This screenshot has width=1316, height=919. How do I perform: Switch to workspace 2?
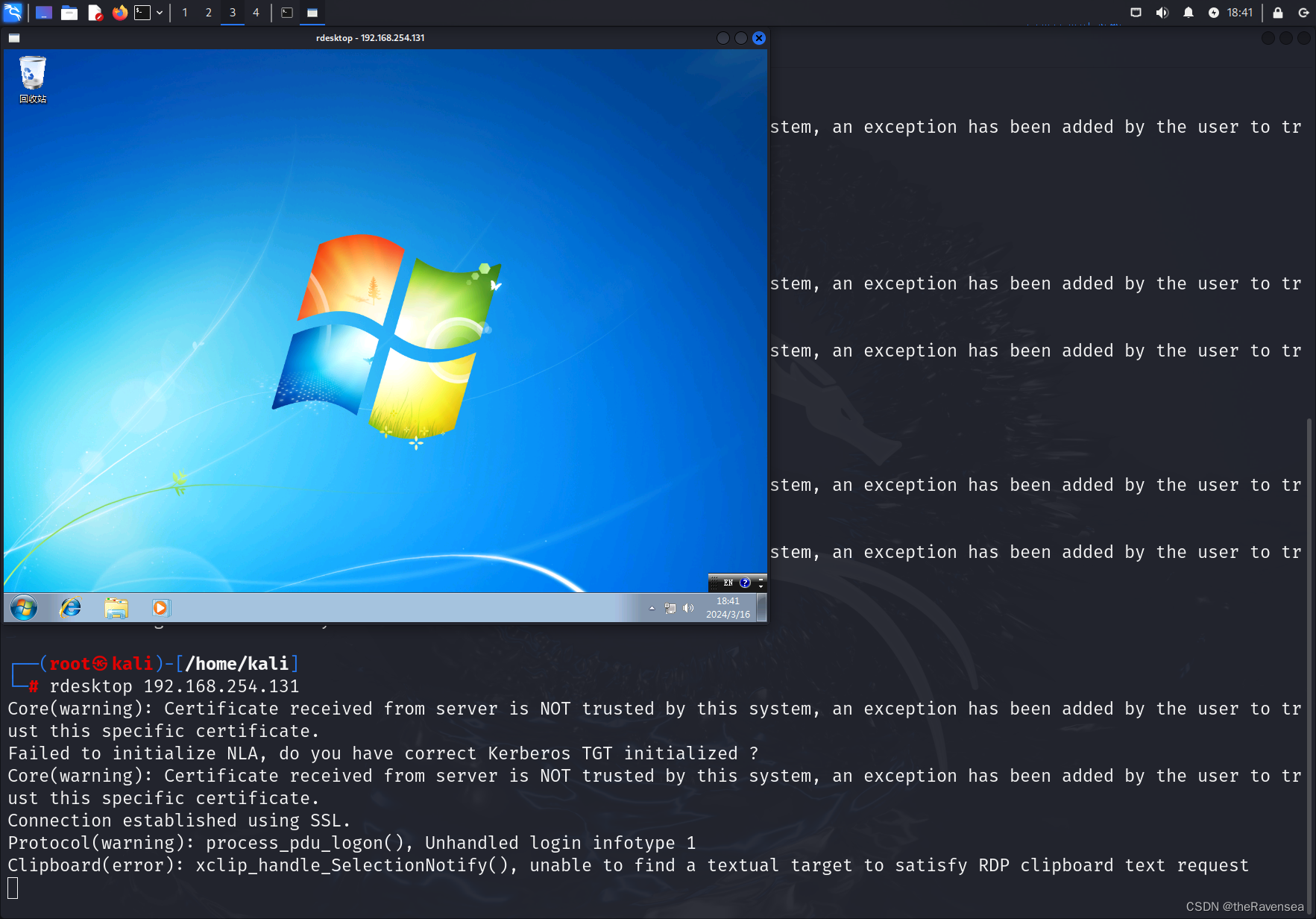pos(209,13)
